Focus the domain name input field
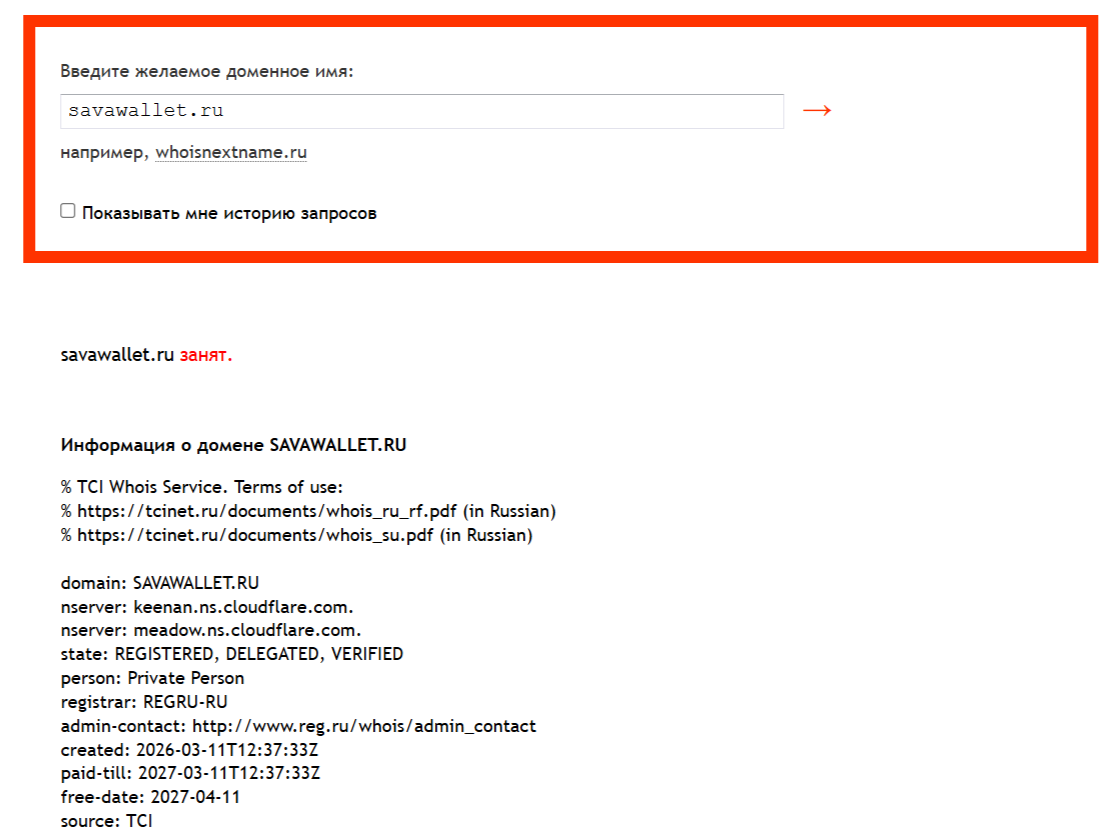Viewport: 1119px width, 838px height. click(x=422, y=111)
